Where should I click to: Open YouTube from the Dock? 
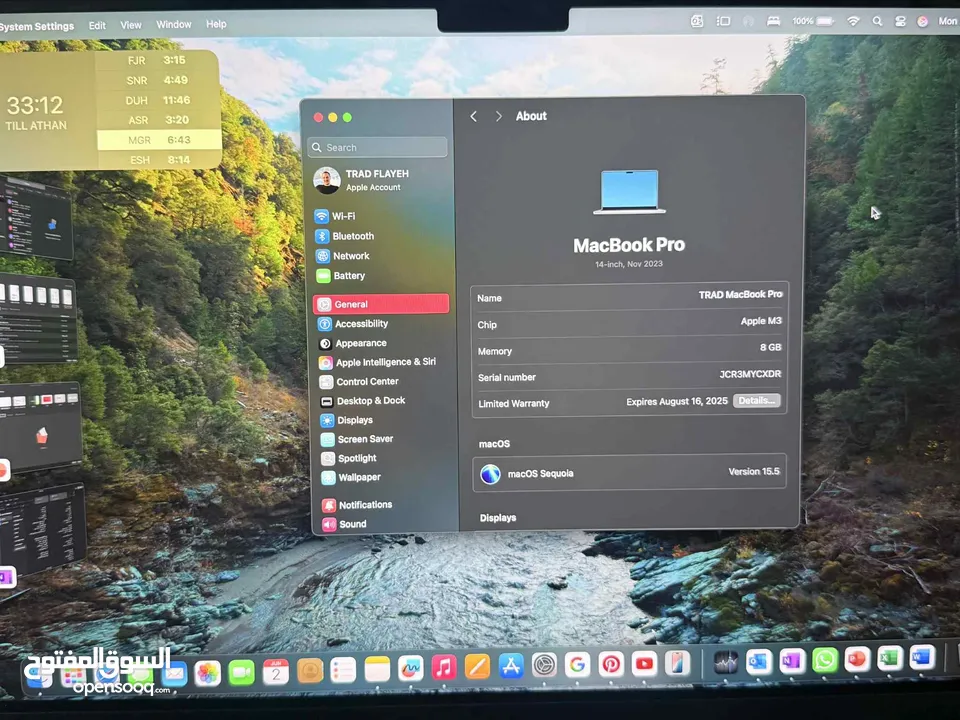pyautogui.click(x=644, y=663)
